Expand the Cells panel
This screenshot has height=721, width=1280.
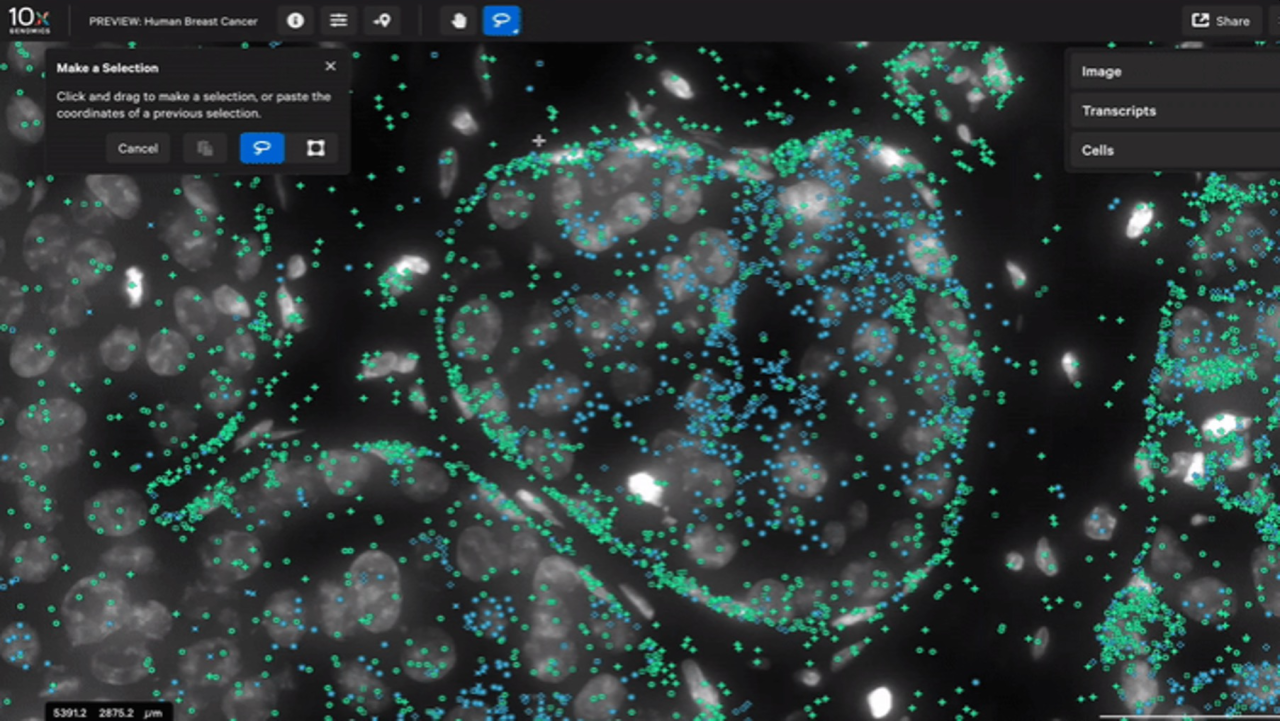(x=1173, y=150)
